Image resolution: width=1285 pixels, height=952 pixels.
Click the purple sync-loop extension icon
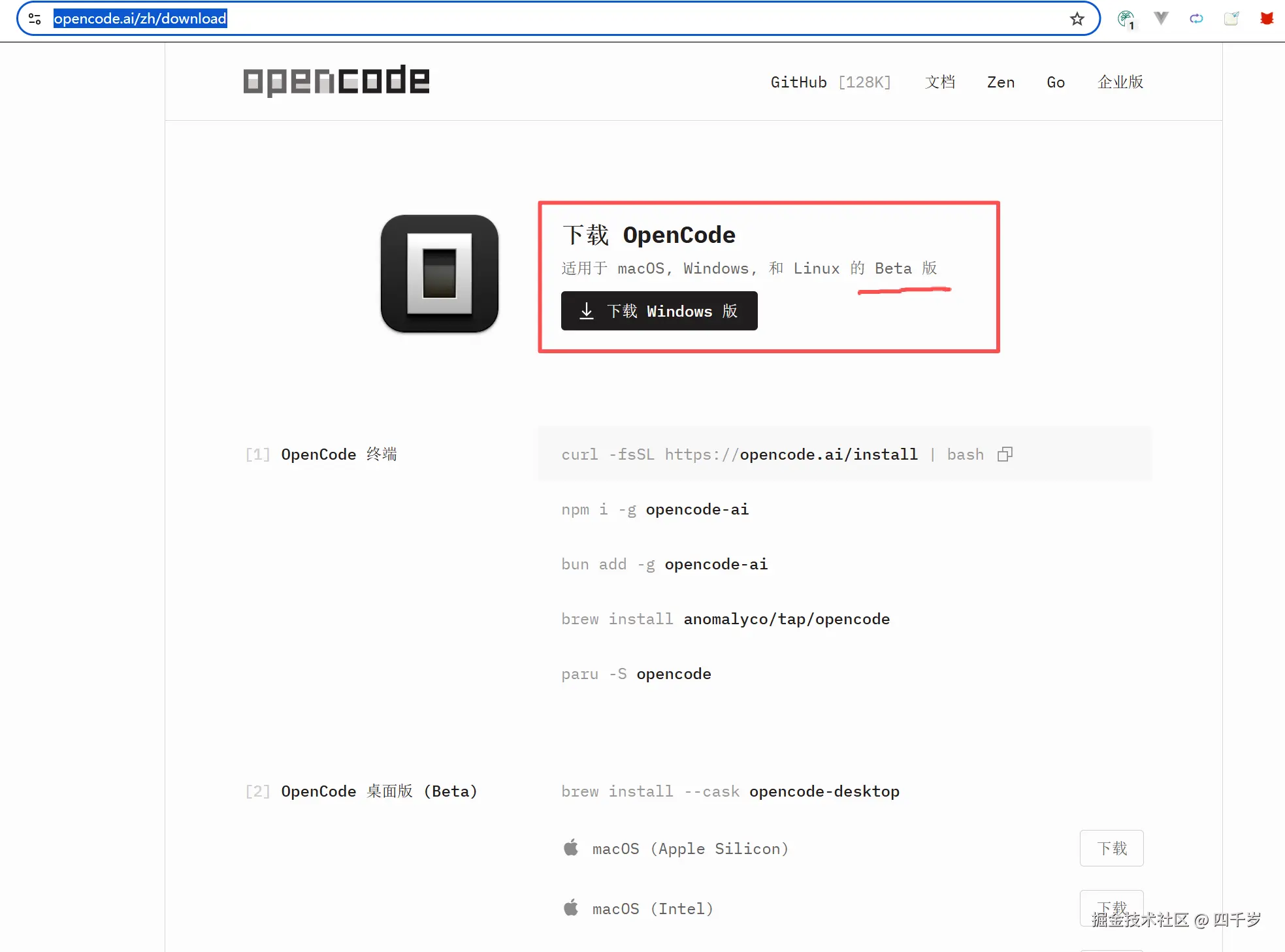coord(1196,18)
